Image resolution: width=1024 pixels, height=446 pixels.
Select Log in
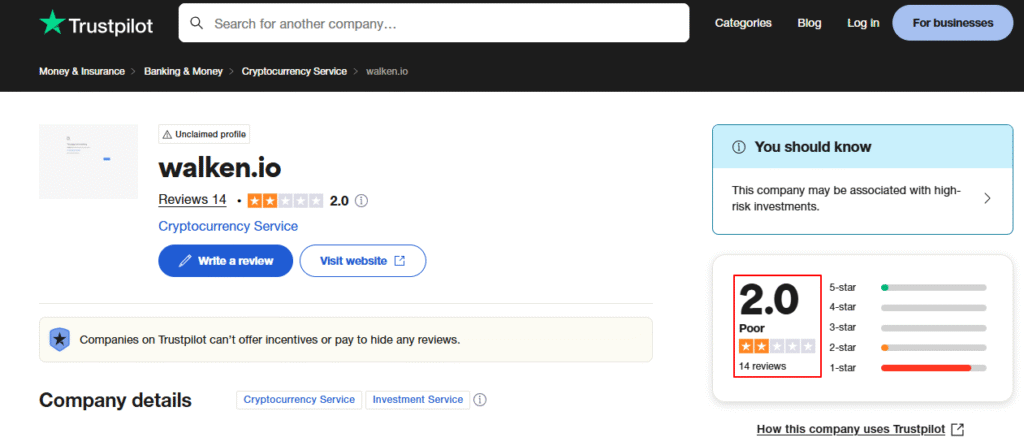[863, 23]
